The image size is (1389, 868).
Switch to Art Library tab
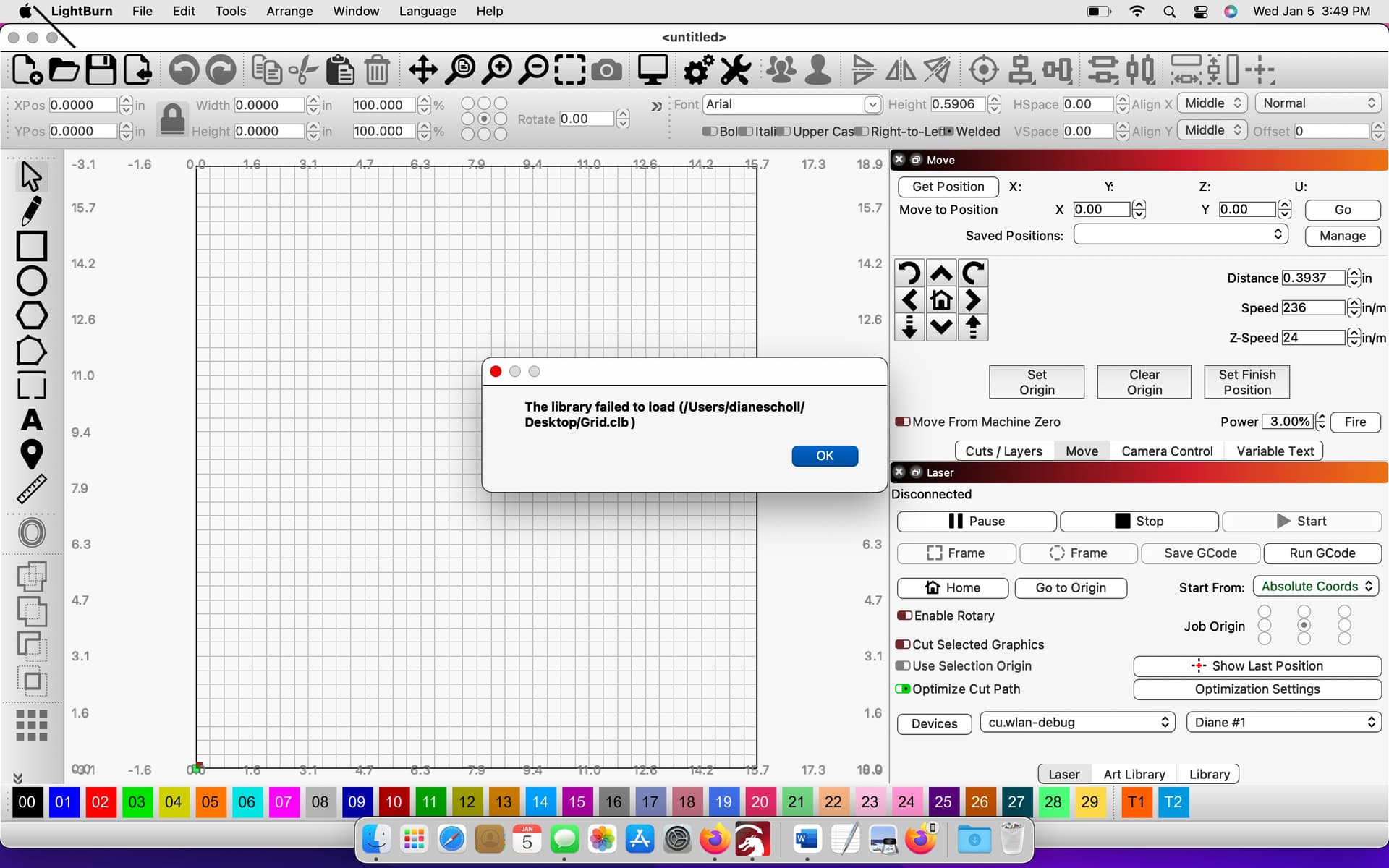1134,774
